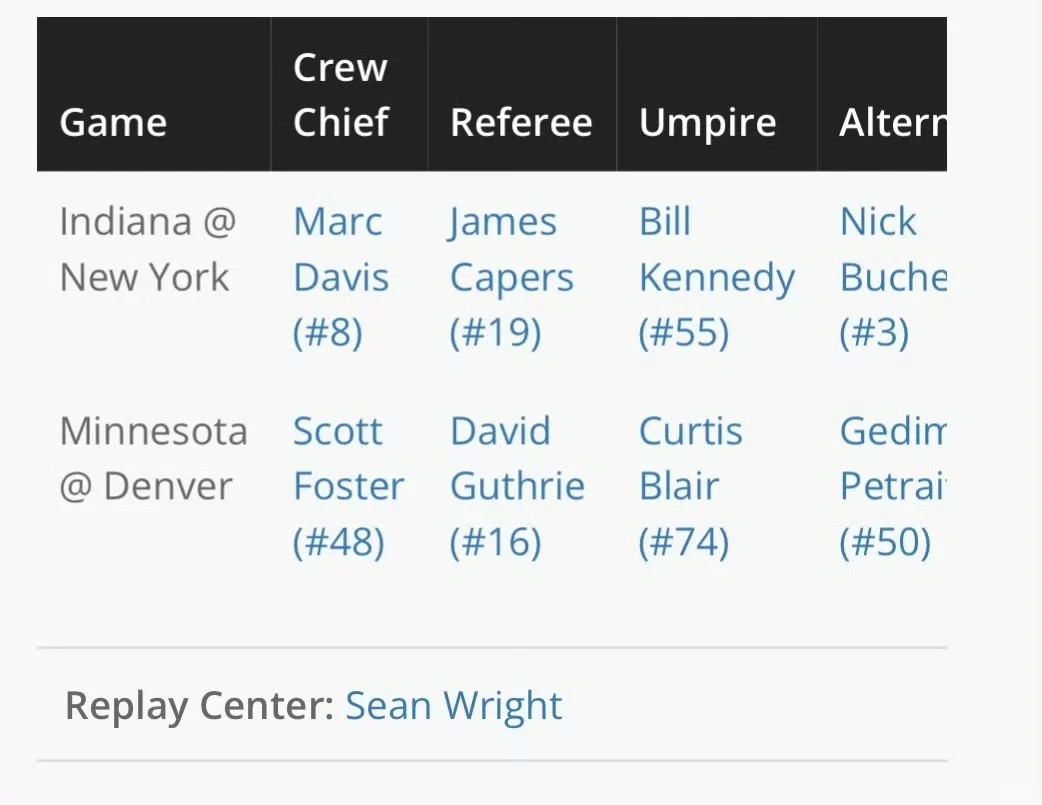Select the Minnesota @ Denver game cell
This screenshot has height=805, width=1042.
click(153, 459)
